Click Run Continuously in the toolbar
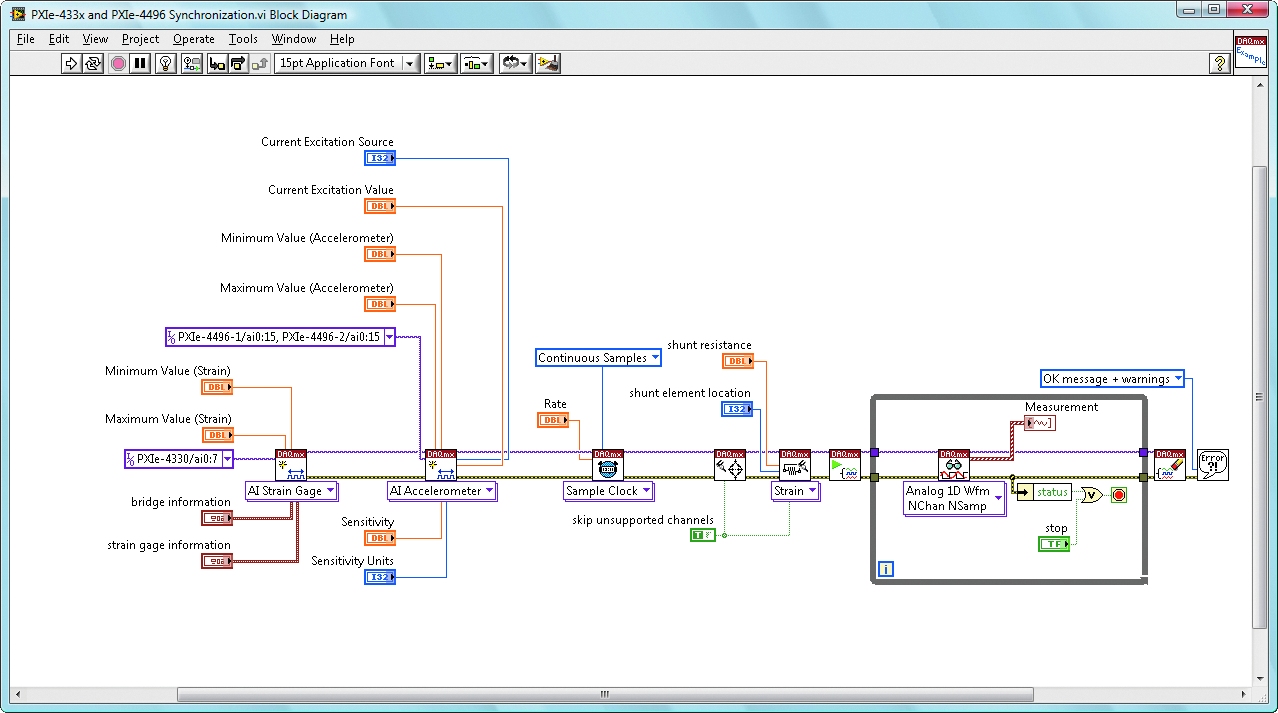 point(93,64)
